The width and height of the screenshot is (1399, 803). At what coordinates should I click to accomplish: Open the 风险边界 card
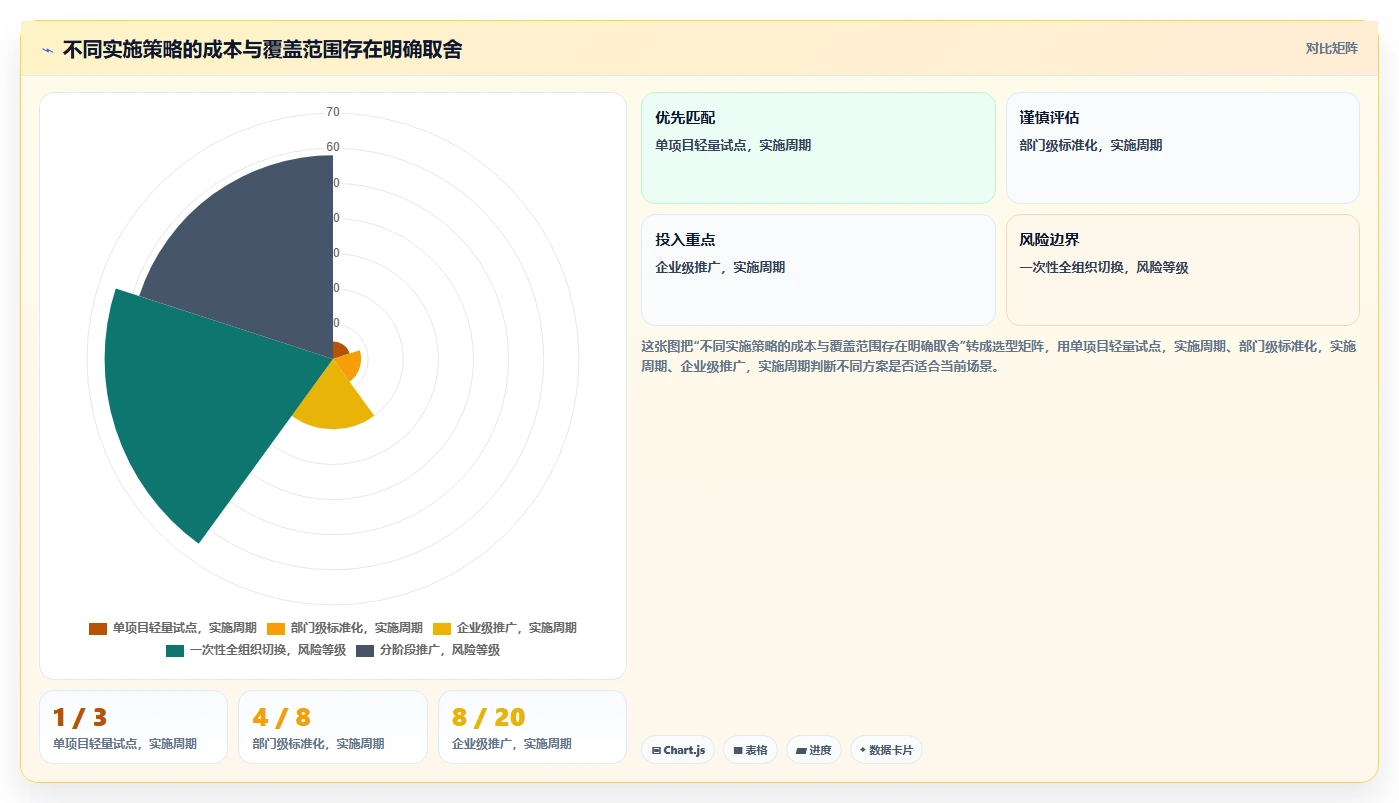[1182, 270]
